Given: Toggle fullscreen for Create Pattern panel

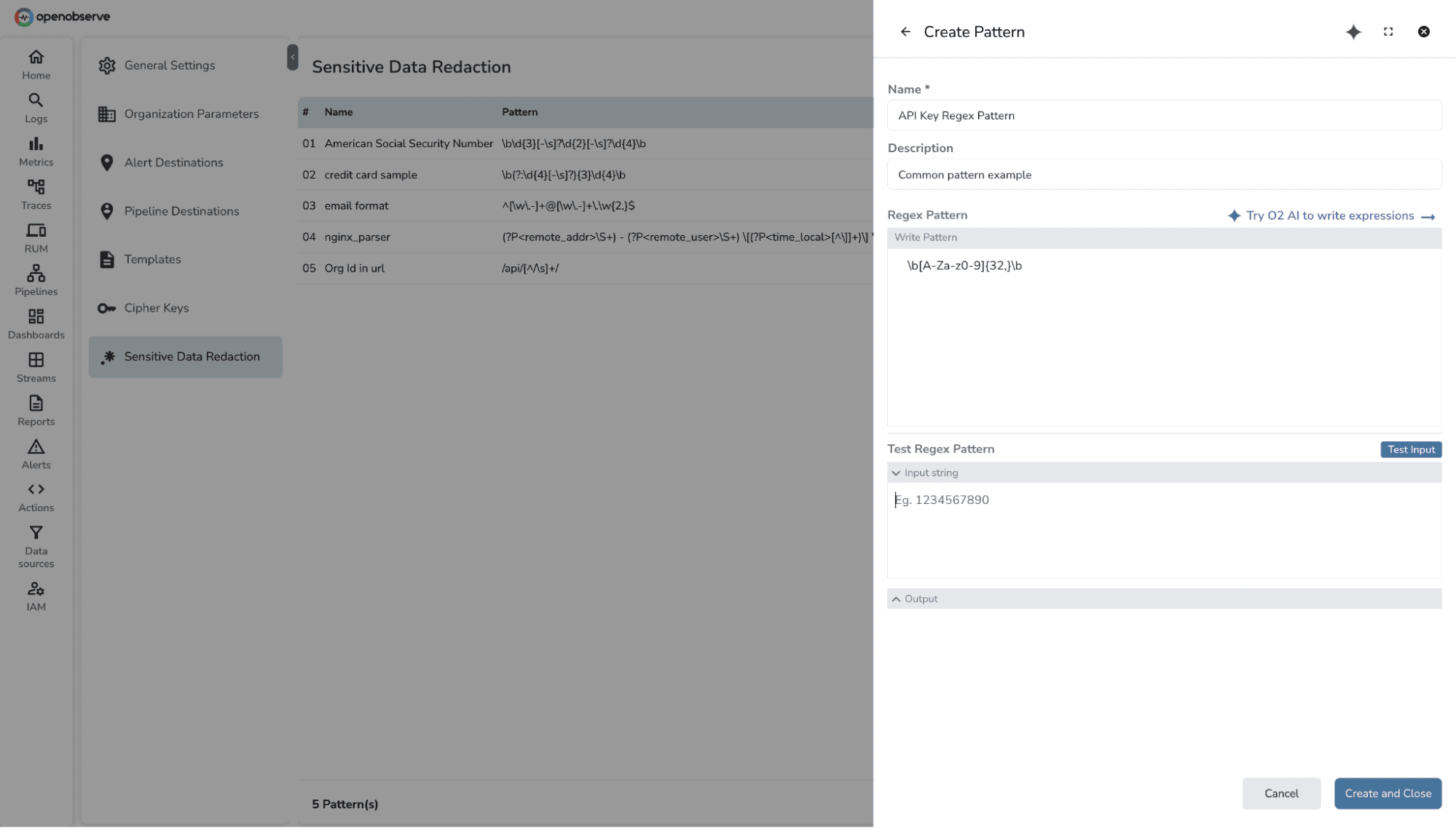Looking at the screenshot, I should click(x=1388, y=32).
